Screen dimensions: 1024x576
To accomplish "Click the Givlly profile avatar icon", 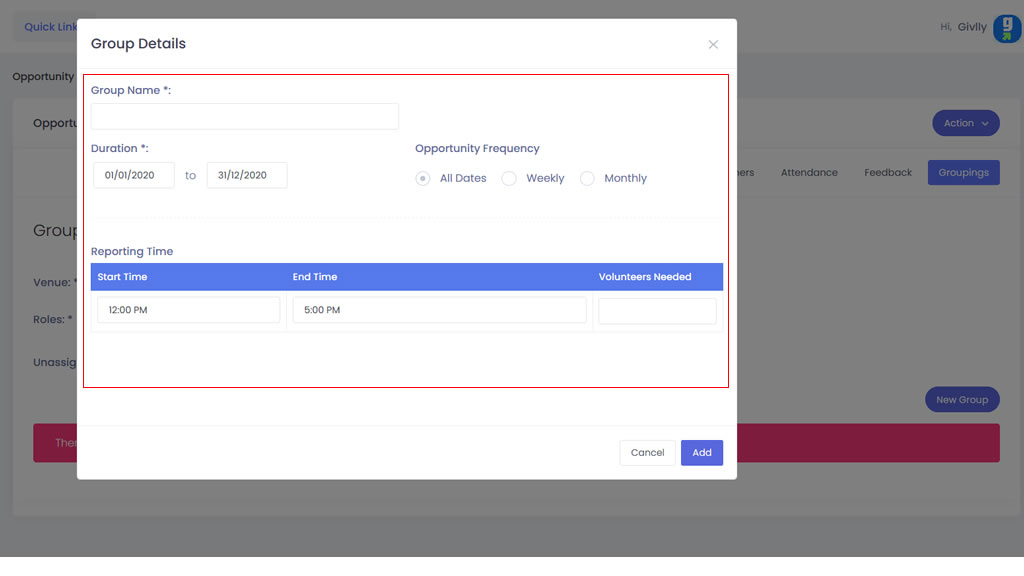I will click(x=1006, y=28).
